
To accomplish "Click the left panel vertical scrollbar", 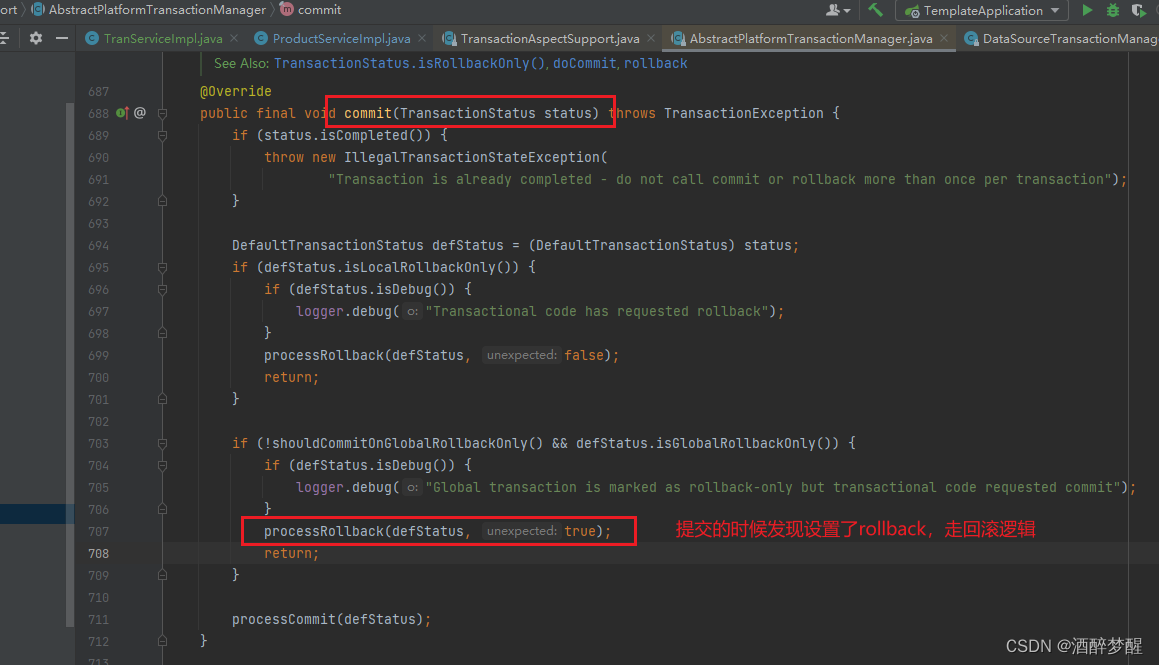I will click(70, 365).
